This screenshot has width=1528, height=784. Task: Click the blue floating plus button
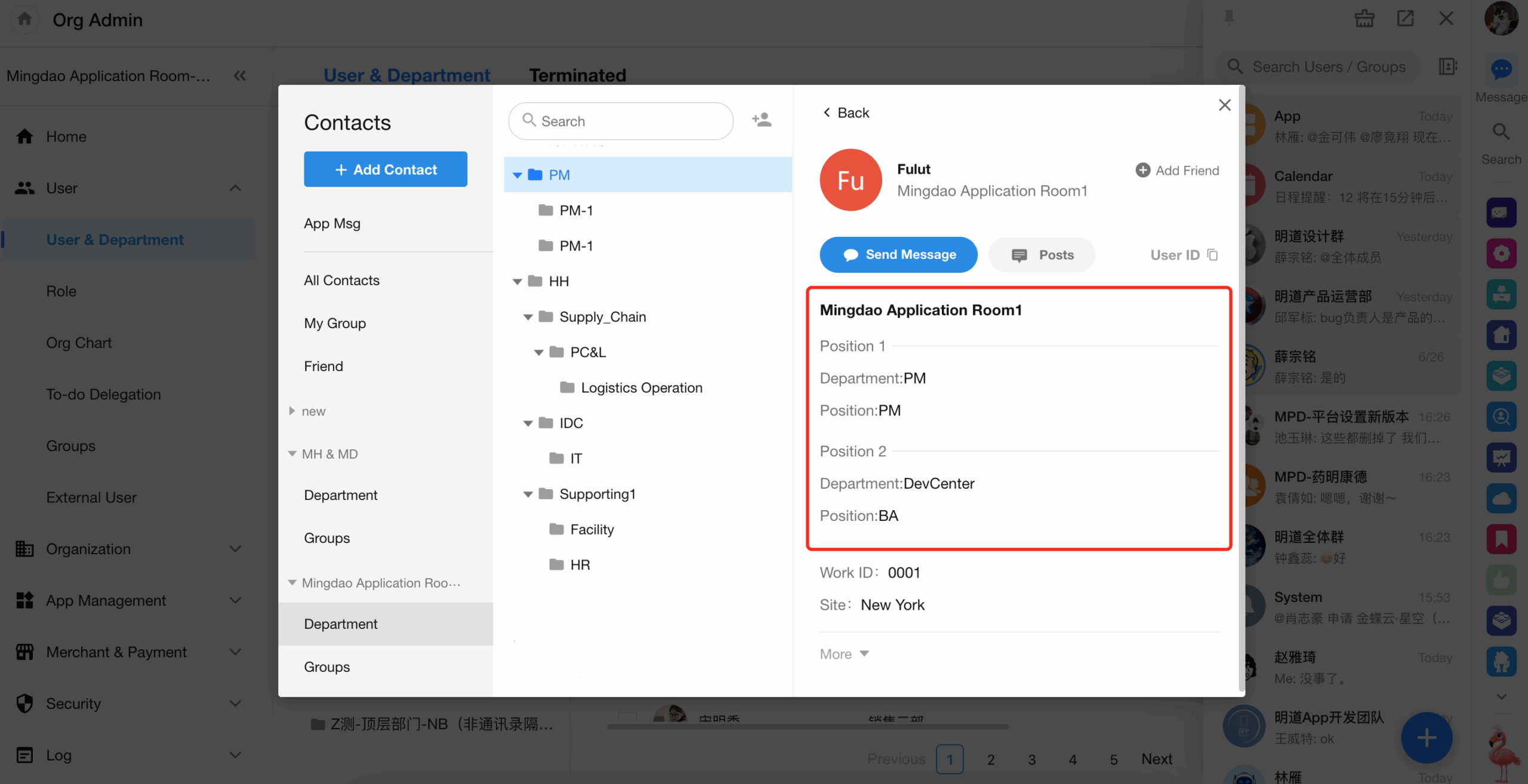point(1427,738)
